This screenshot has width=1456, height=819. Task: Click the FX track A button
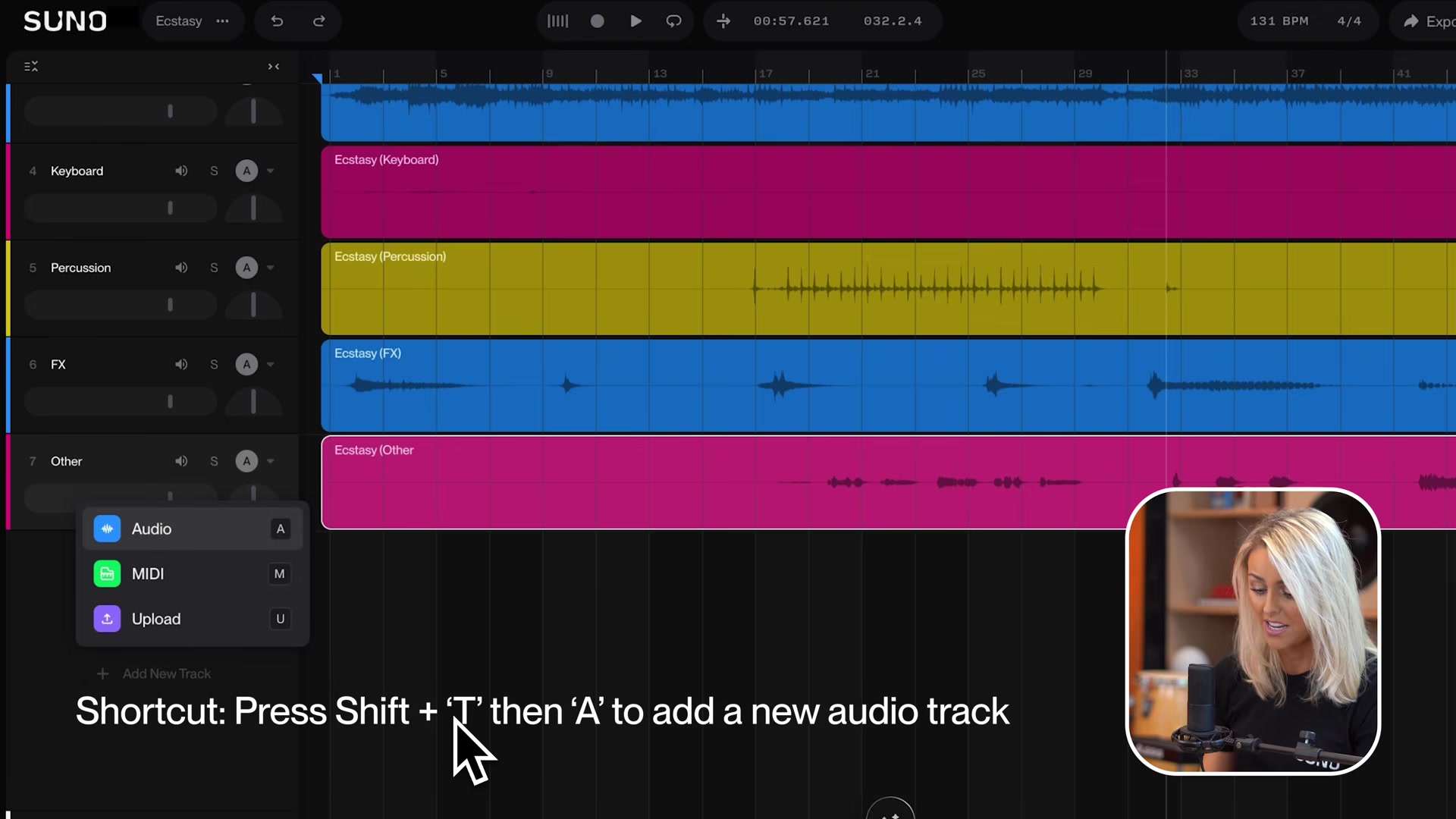(x=246, y=365)
